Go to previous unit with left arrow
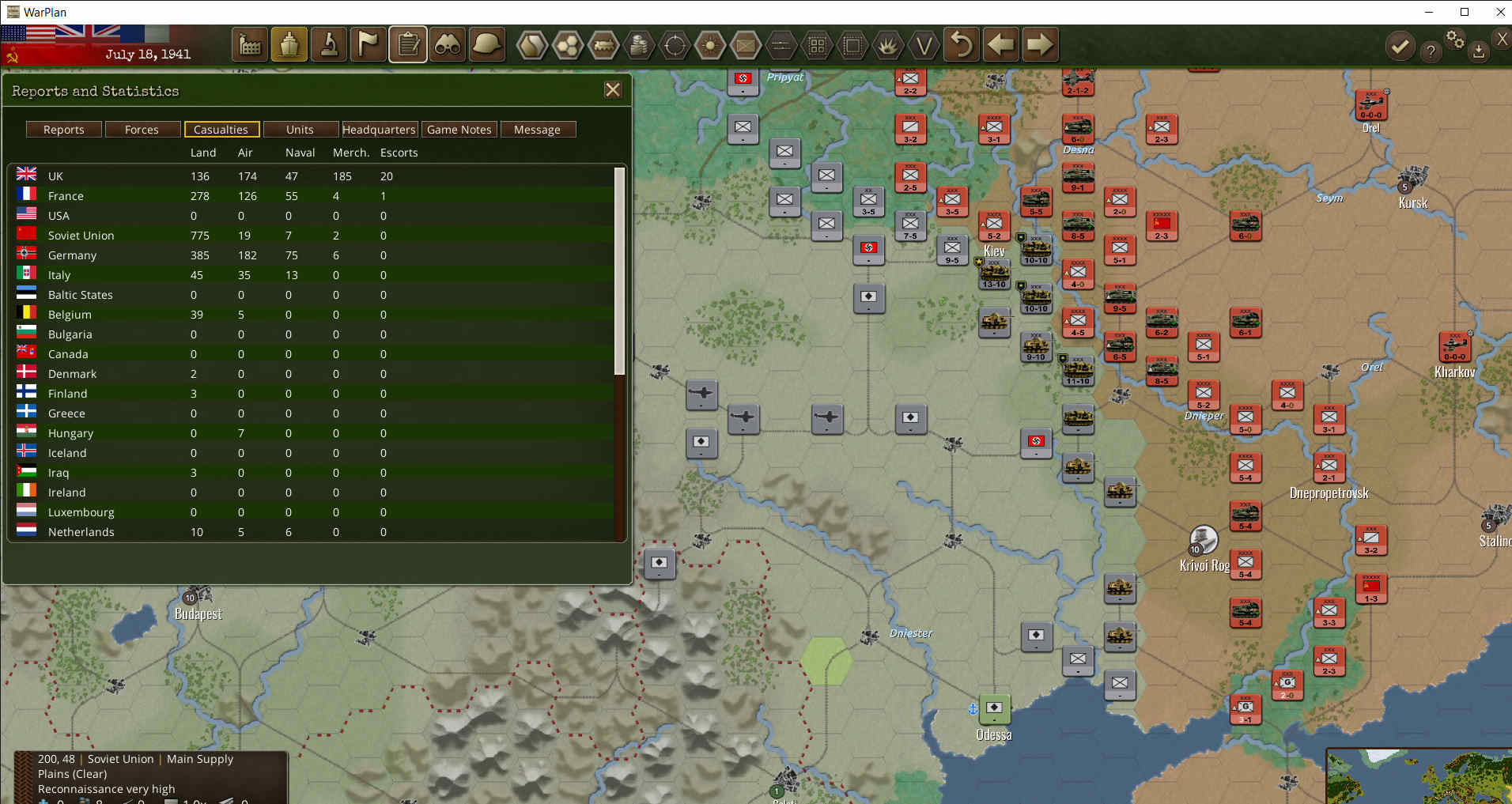This screenshot has height=804, width=1512. pyautogui.click(x=1000, y=45)
